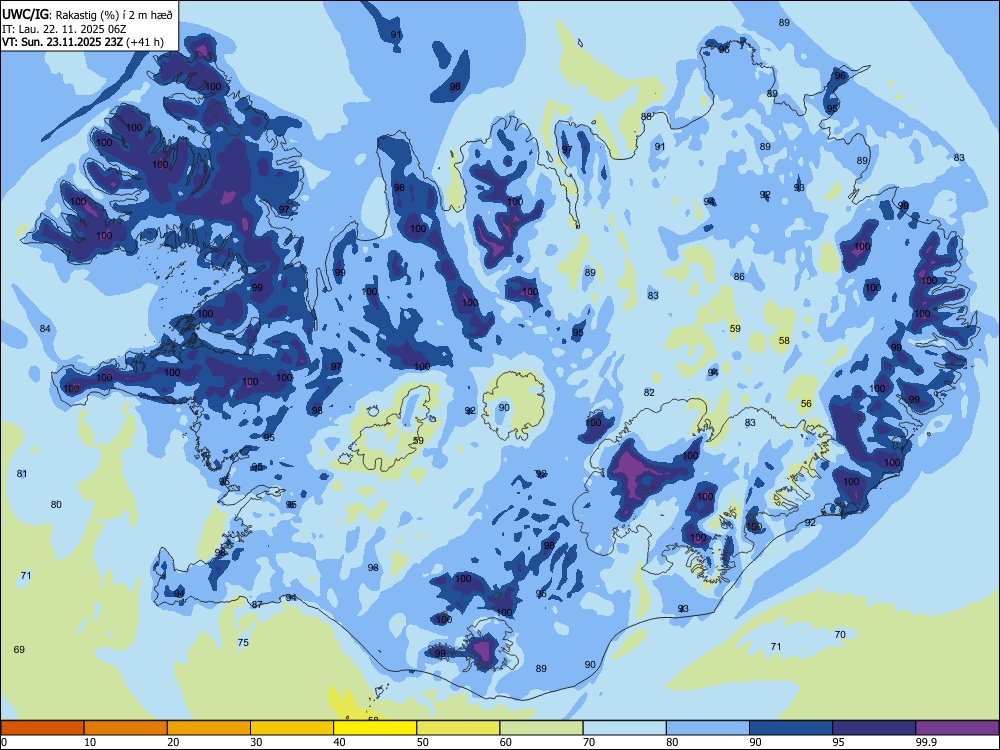Click the '86' humidity value on map
The width and height of the screenshot is (1000, 750).
click(739, 276)
